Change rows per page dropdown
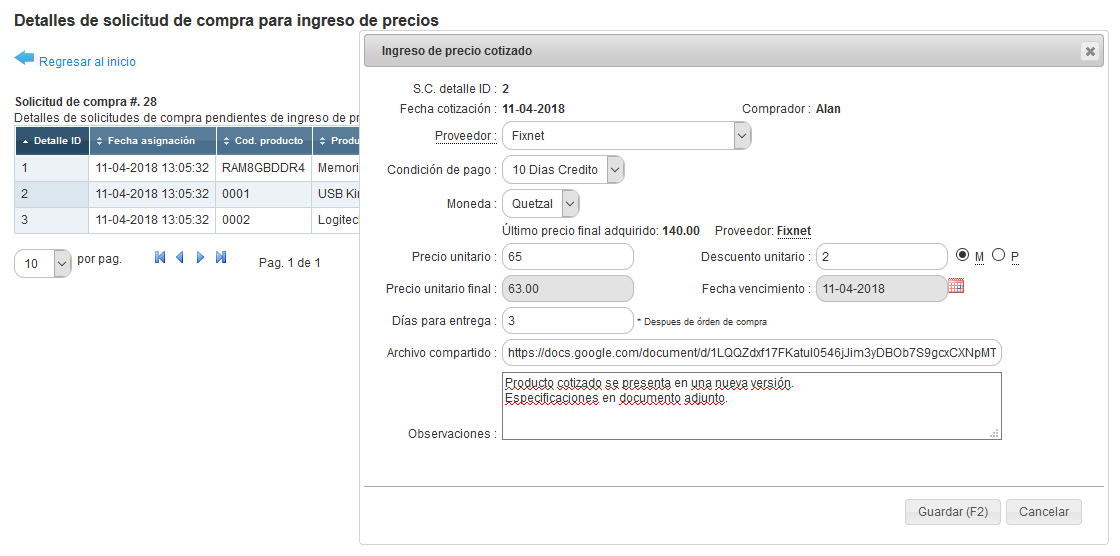 tap(61, 263)
